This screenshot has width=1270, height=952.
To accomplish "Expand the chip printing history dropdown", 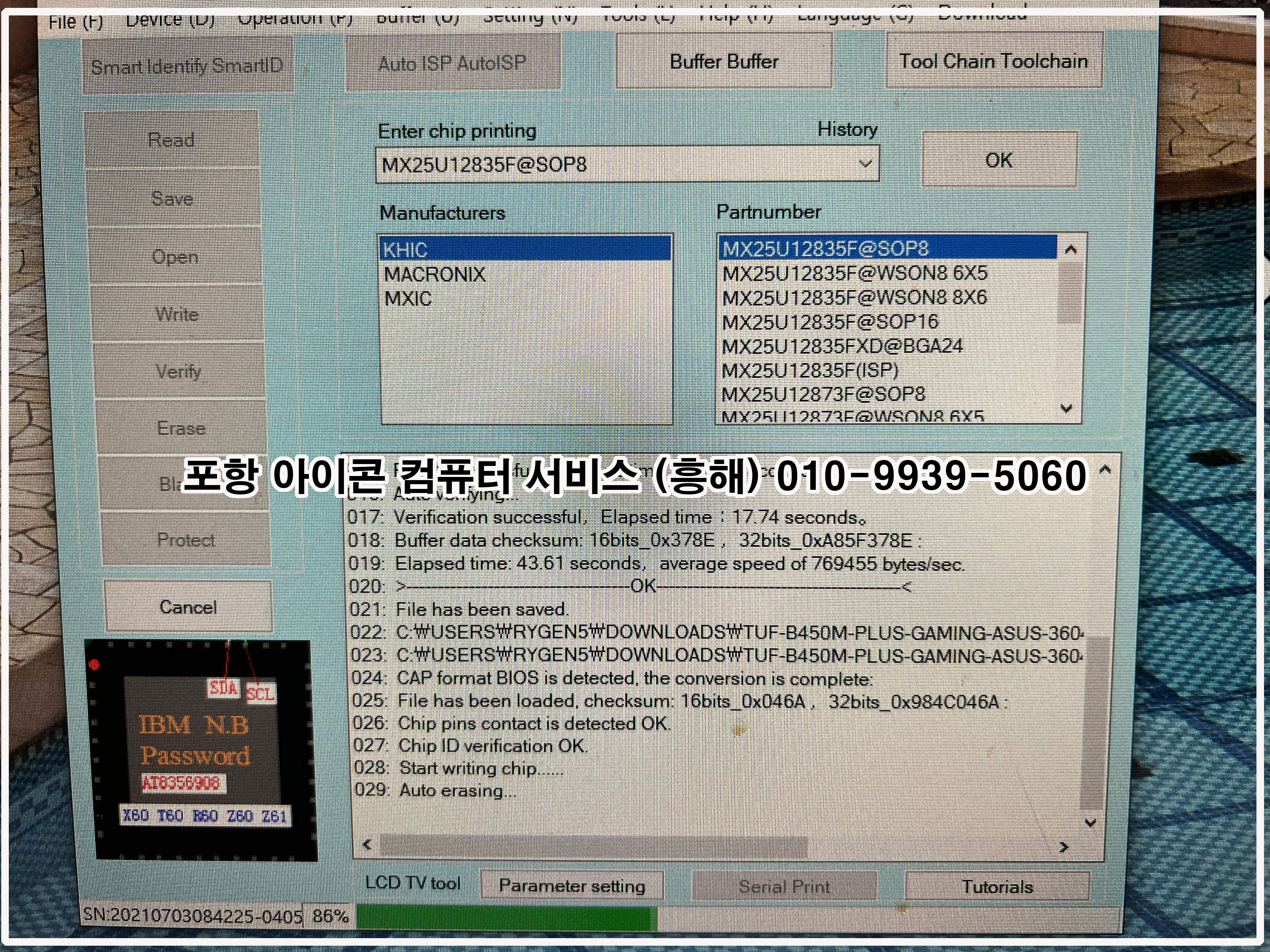I will tap(865, 164).
